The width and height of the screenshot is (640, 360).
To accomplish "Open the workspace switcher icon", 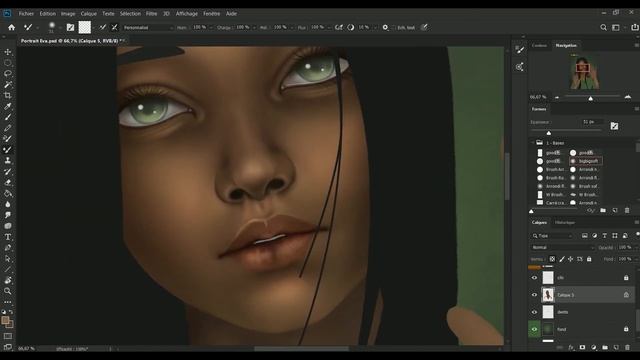I will [x=616, y=27].
